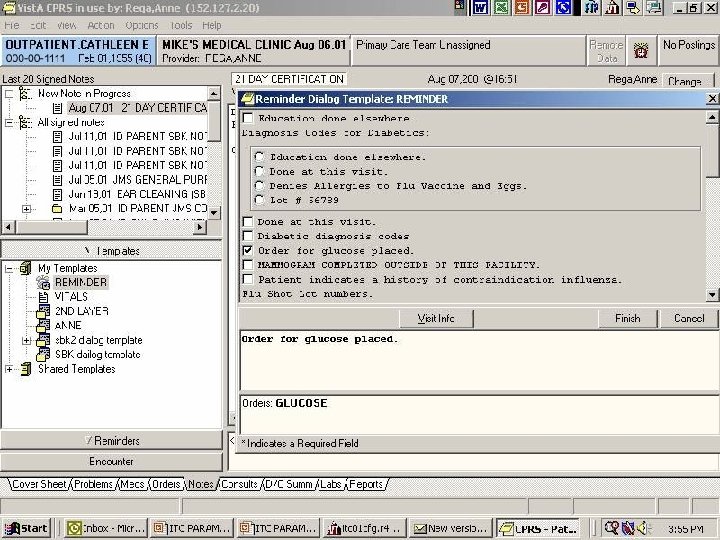Open the Options menu

141,26
